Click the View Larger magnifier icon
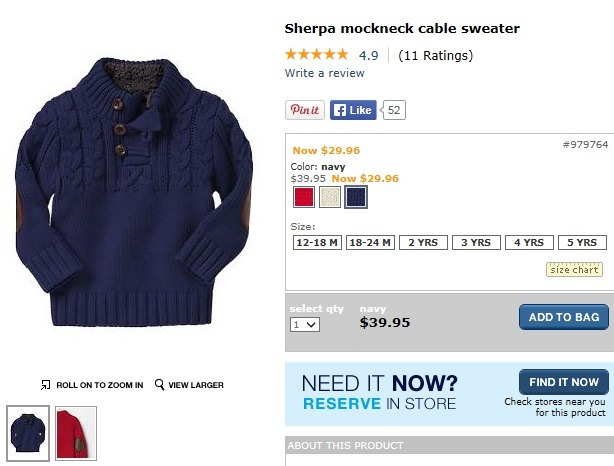614x466 pixels. click(x=159, y=385)
